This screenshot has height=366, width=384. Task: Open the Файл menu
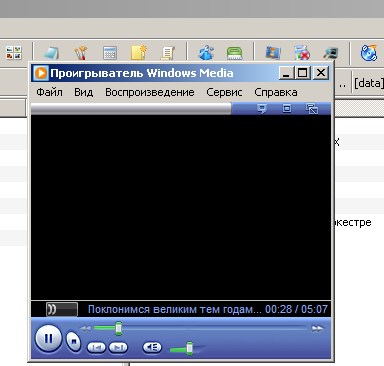point(49,92)
